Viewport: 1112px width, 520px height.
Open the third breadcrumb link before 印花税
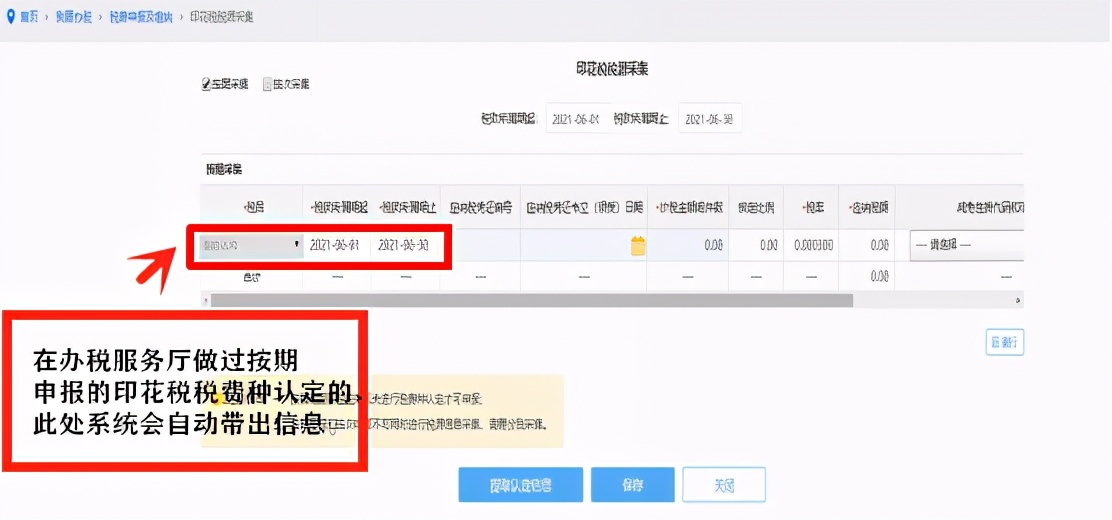[141, 17]
